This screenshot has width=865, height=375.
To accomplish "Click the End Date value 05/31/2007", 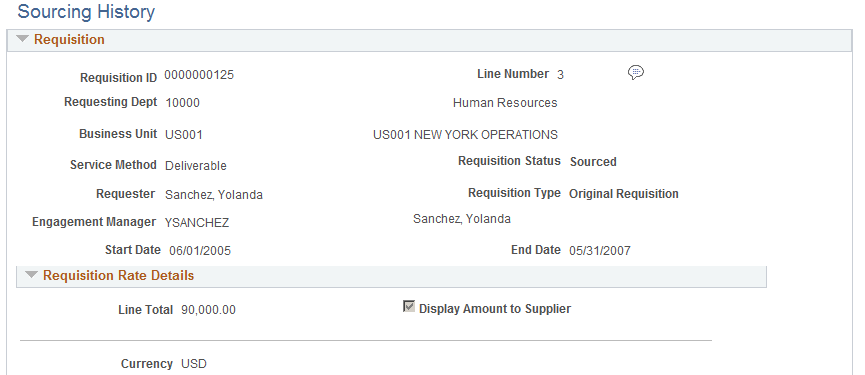I will tap(600, 251).
